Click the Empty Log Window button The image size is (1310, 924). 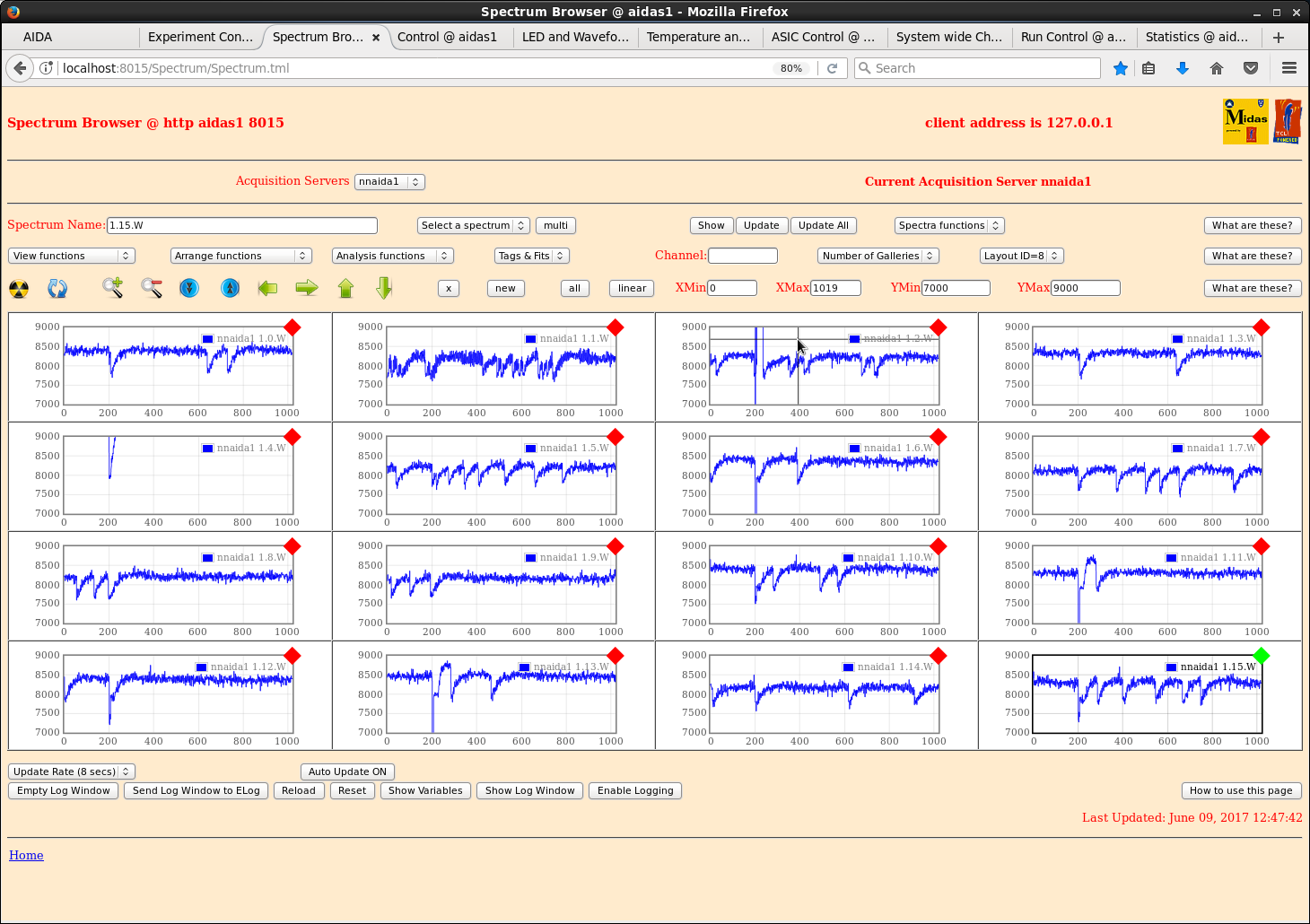64,790
